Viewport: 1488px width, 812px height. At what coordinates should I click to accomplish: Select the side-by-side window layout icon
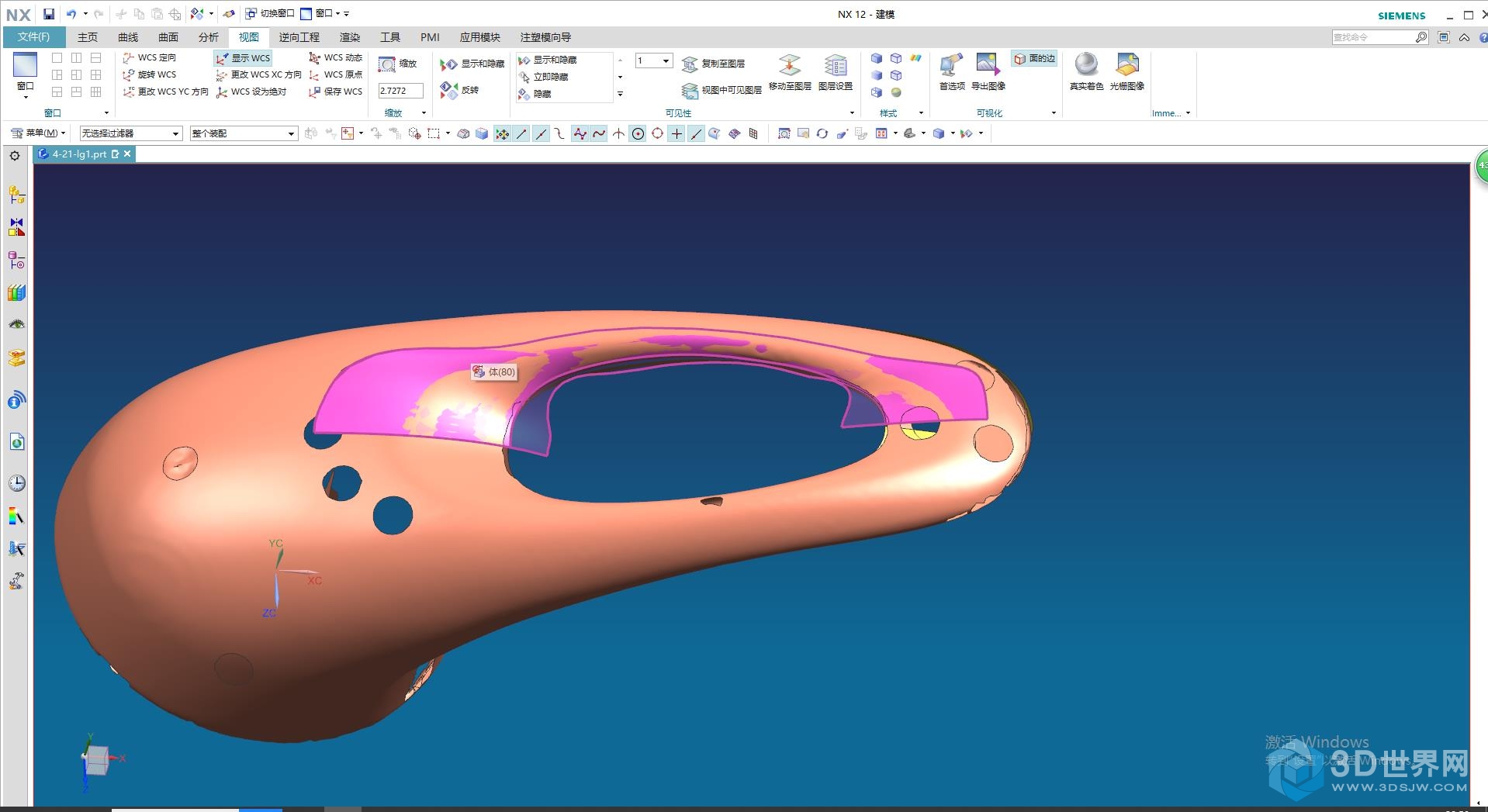(x=76, y=57)
